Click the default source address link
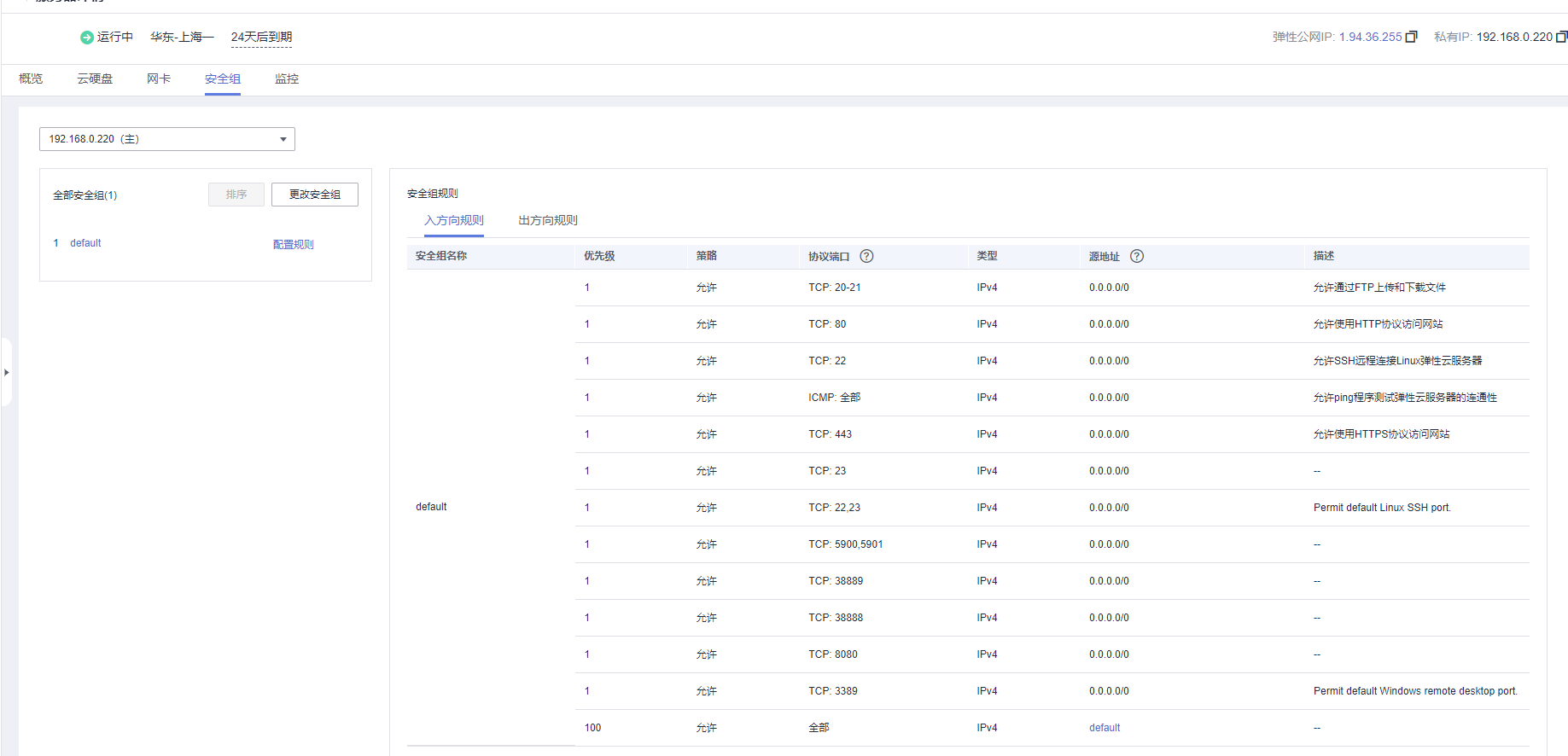1568x756 pixels. 1105,728
